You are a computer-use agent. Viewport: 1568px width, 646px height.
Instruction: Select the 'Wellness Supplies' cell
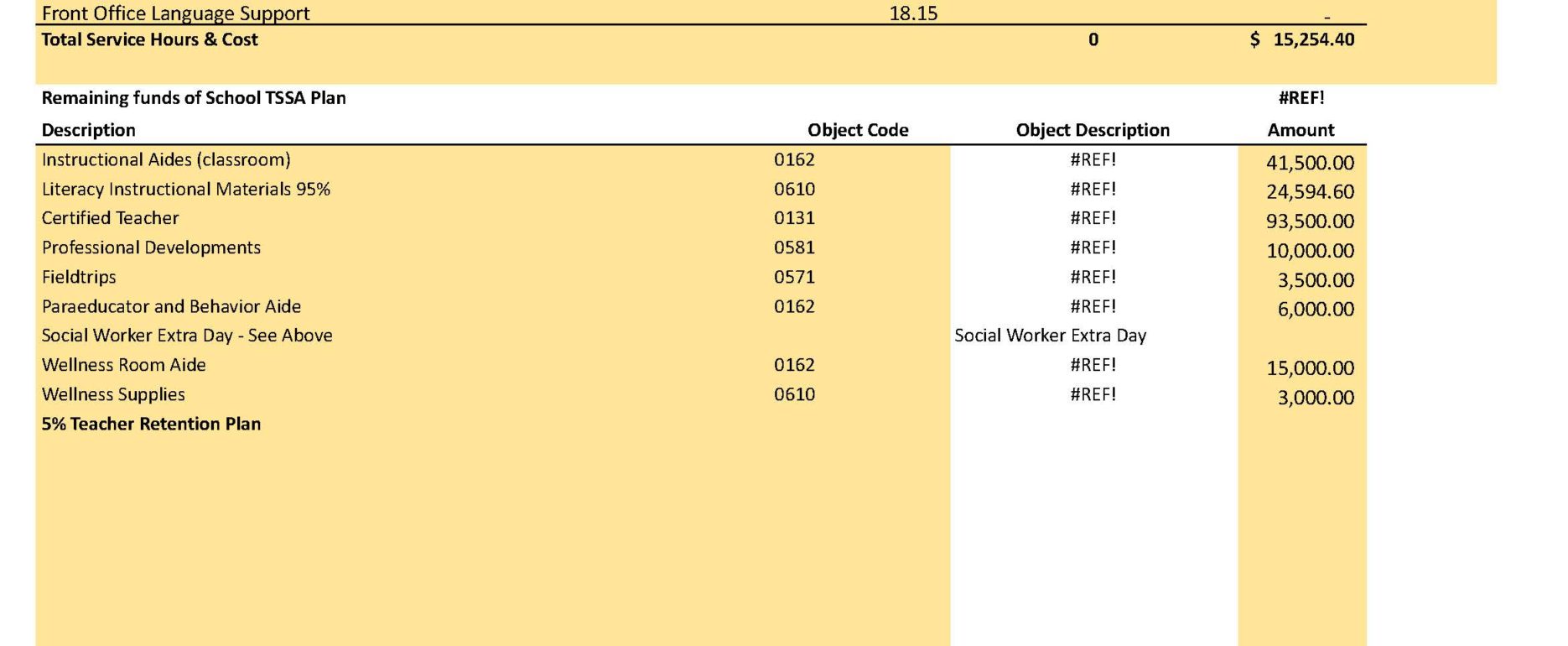click(x=113, y=394)
